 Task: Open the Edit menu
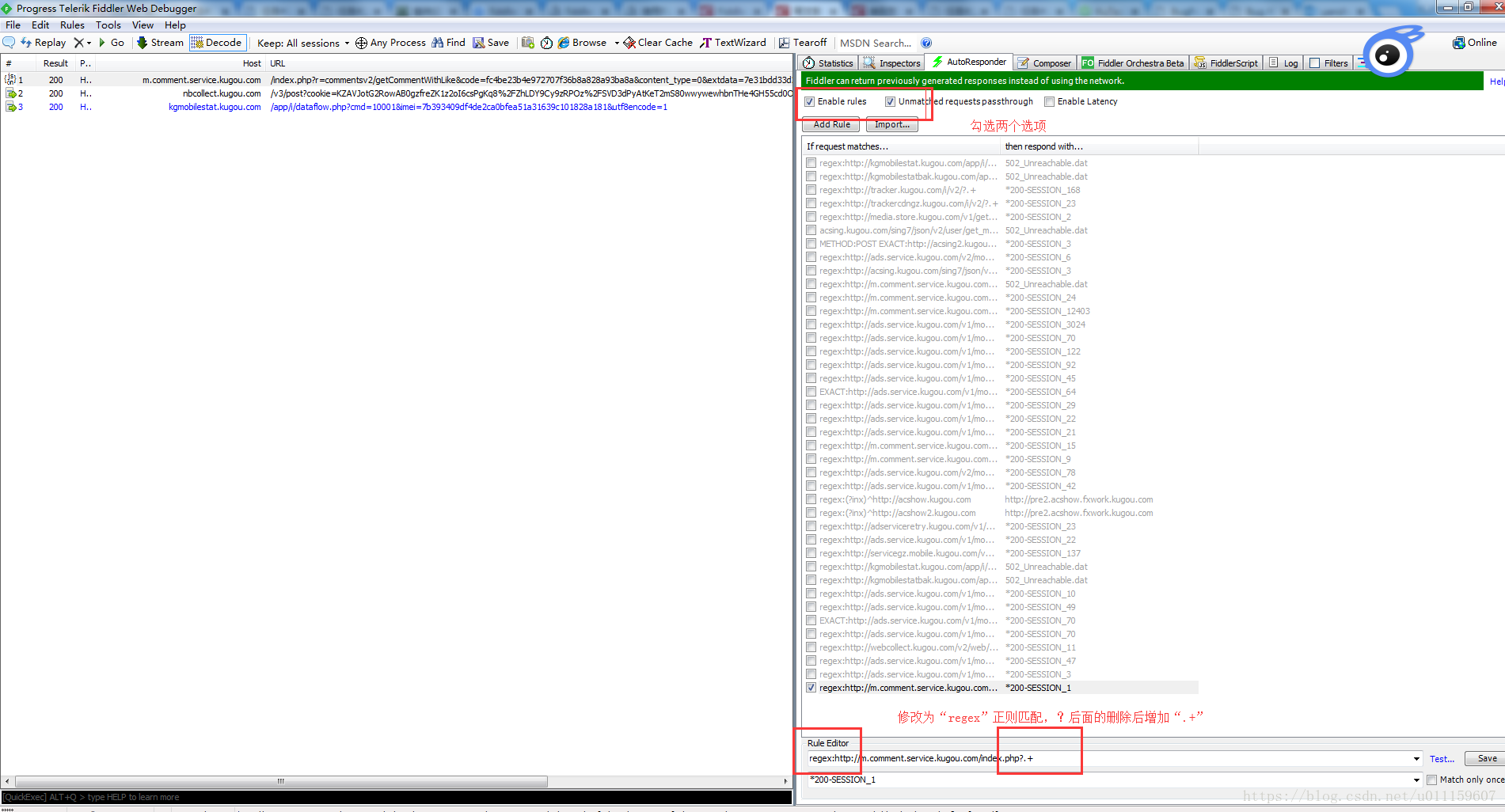coord(40,25)
